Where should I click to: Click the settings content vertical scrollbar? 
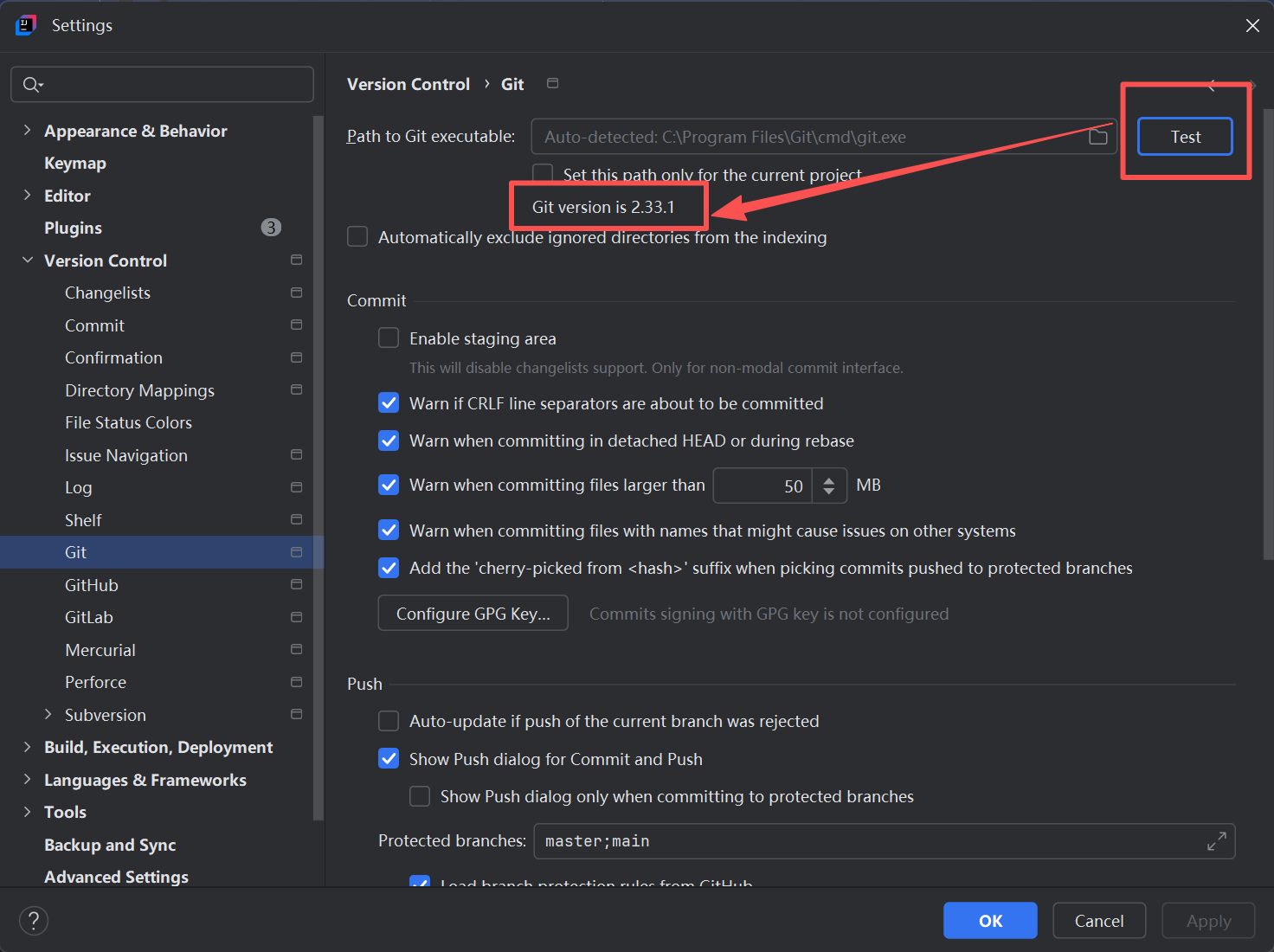(x=1268, y=333)
